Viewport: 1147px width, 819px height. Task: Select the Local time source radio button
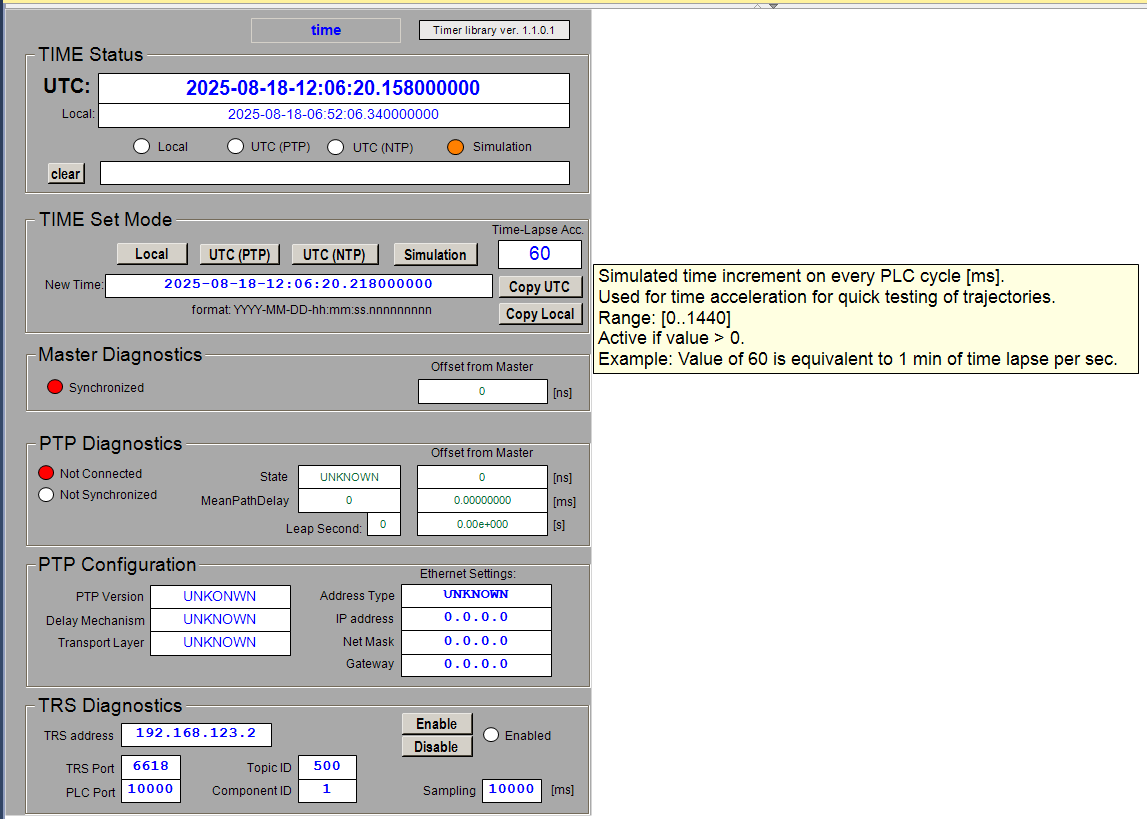pos(142,147)
